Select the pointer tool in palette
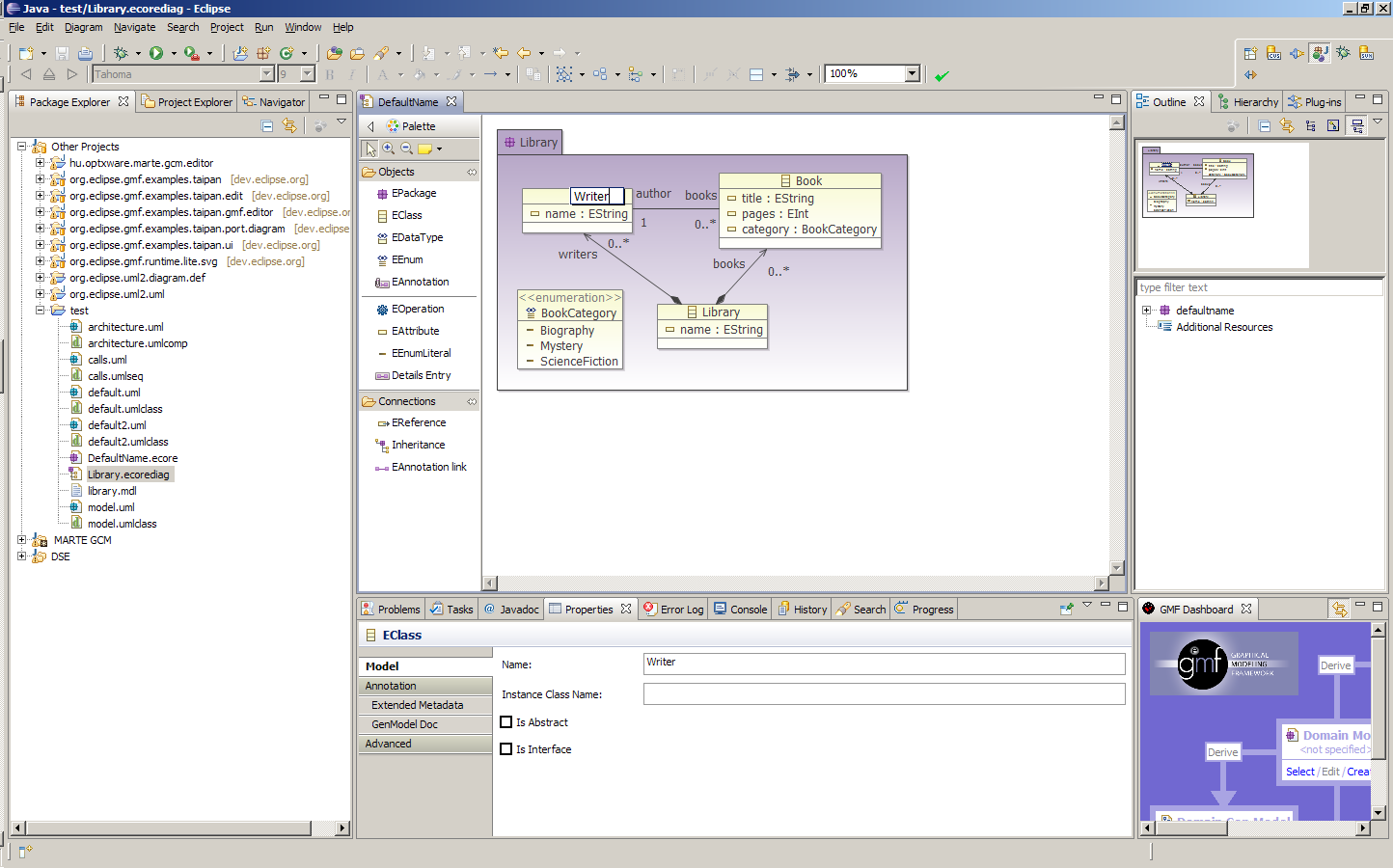This screenshot has width=1393, height=868. [x=370, y=149]
